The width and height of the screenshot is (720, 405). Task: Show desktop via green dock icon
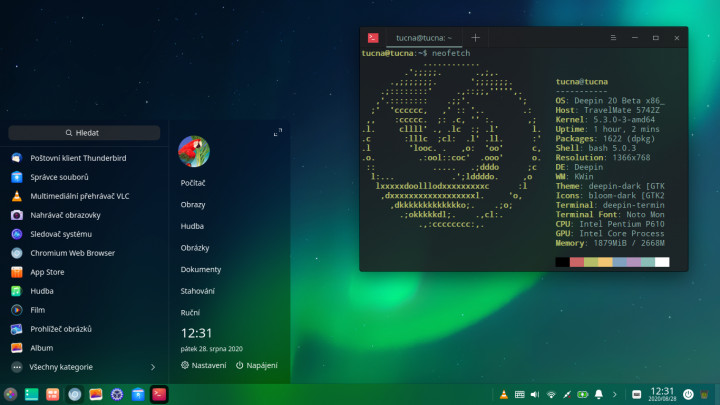(31, 394)
